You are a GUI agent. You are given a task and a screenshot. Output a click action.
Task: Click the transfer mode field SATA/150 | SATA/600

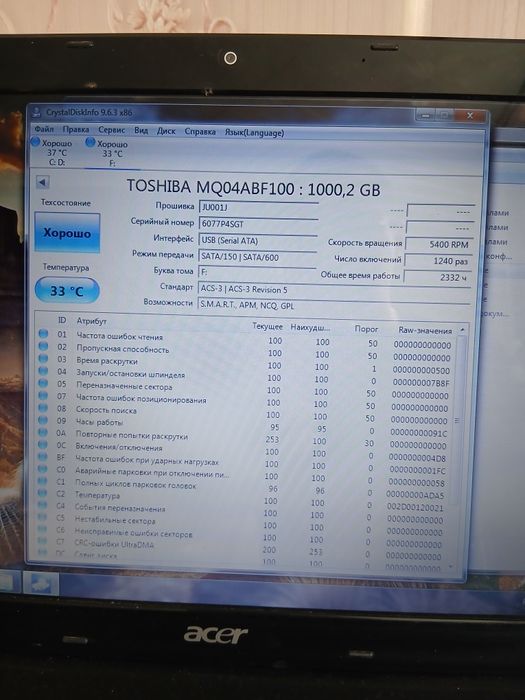(x=257, y=257)
